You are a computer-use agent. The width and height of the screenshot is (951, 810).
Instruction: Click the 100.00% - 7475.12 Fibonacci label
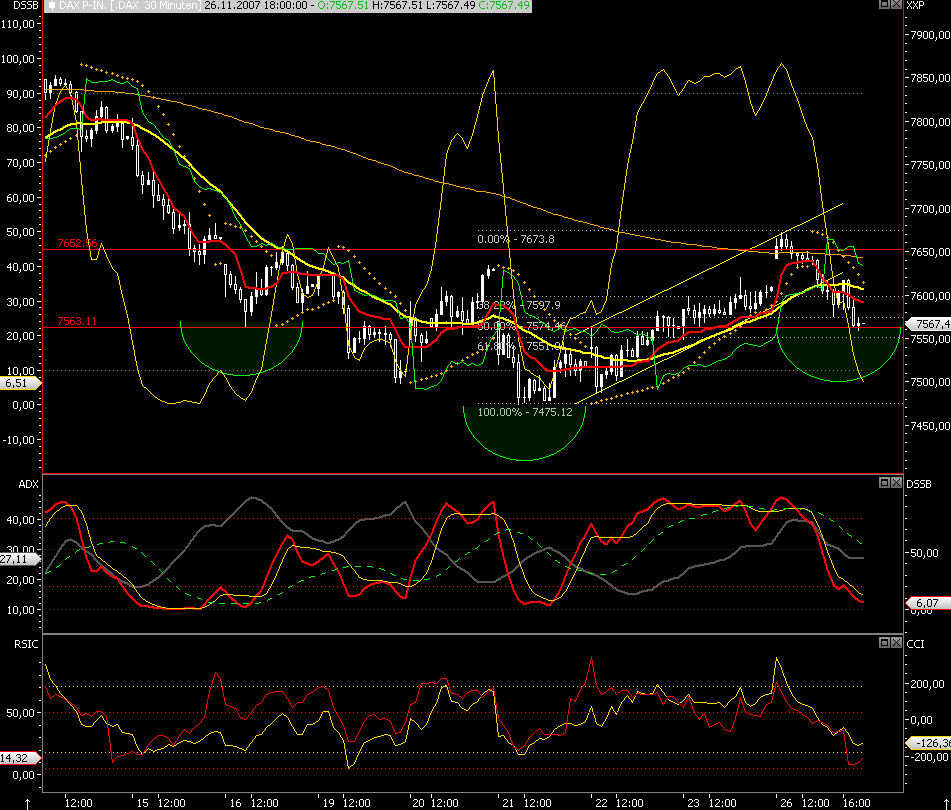pyautogui.click(x=524, y=412)
